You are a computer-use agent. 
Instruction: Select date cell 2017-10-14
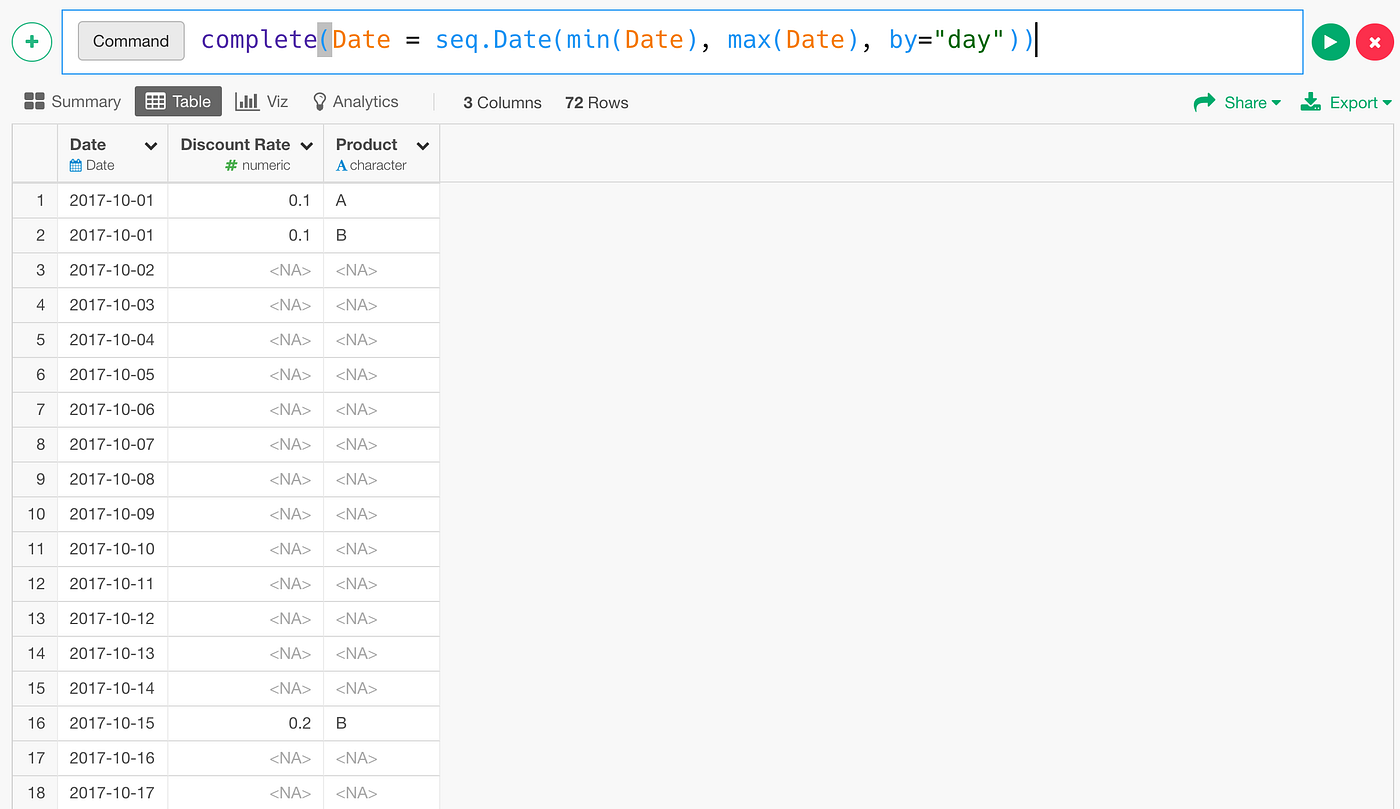click(112, 688)
